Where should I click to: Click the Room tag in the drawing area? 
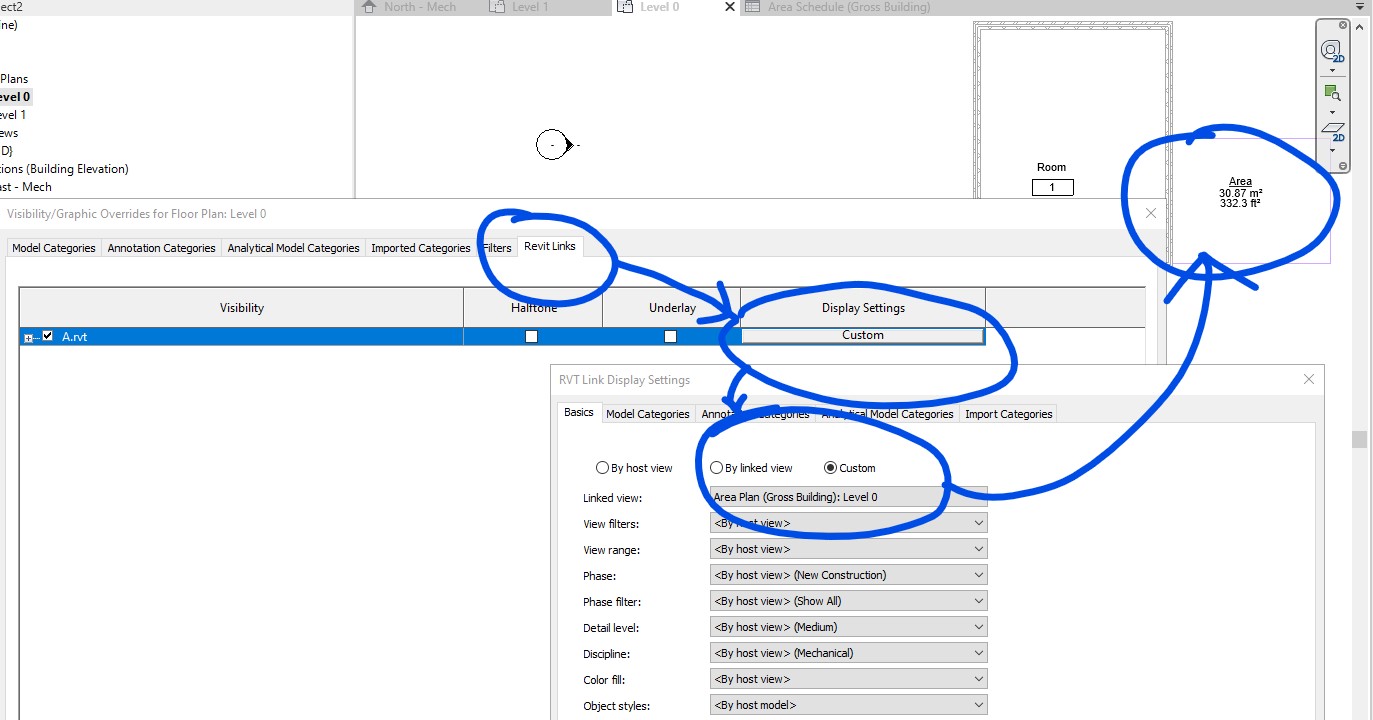(1052, 178)
